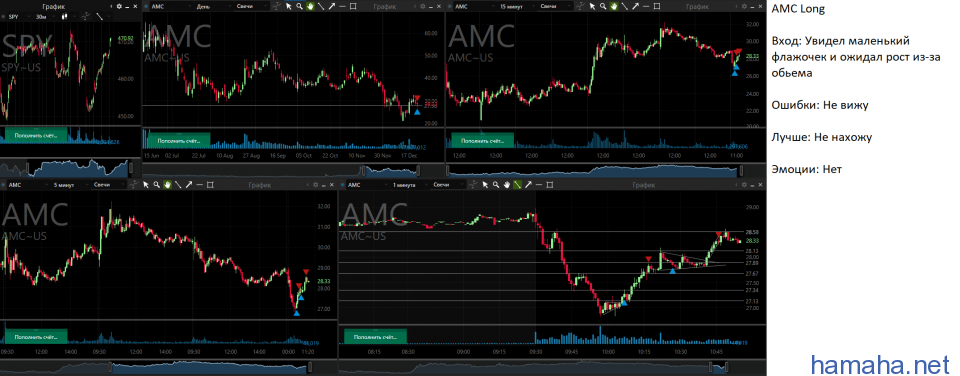
Task: Open the '15 минут' timeframe dropdown
Action: (x=516, y=6)
